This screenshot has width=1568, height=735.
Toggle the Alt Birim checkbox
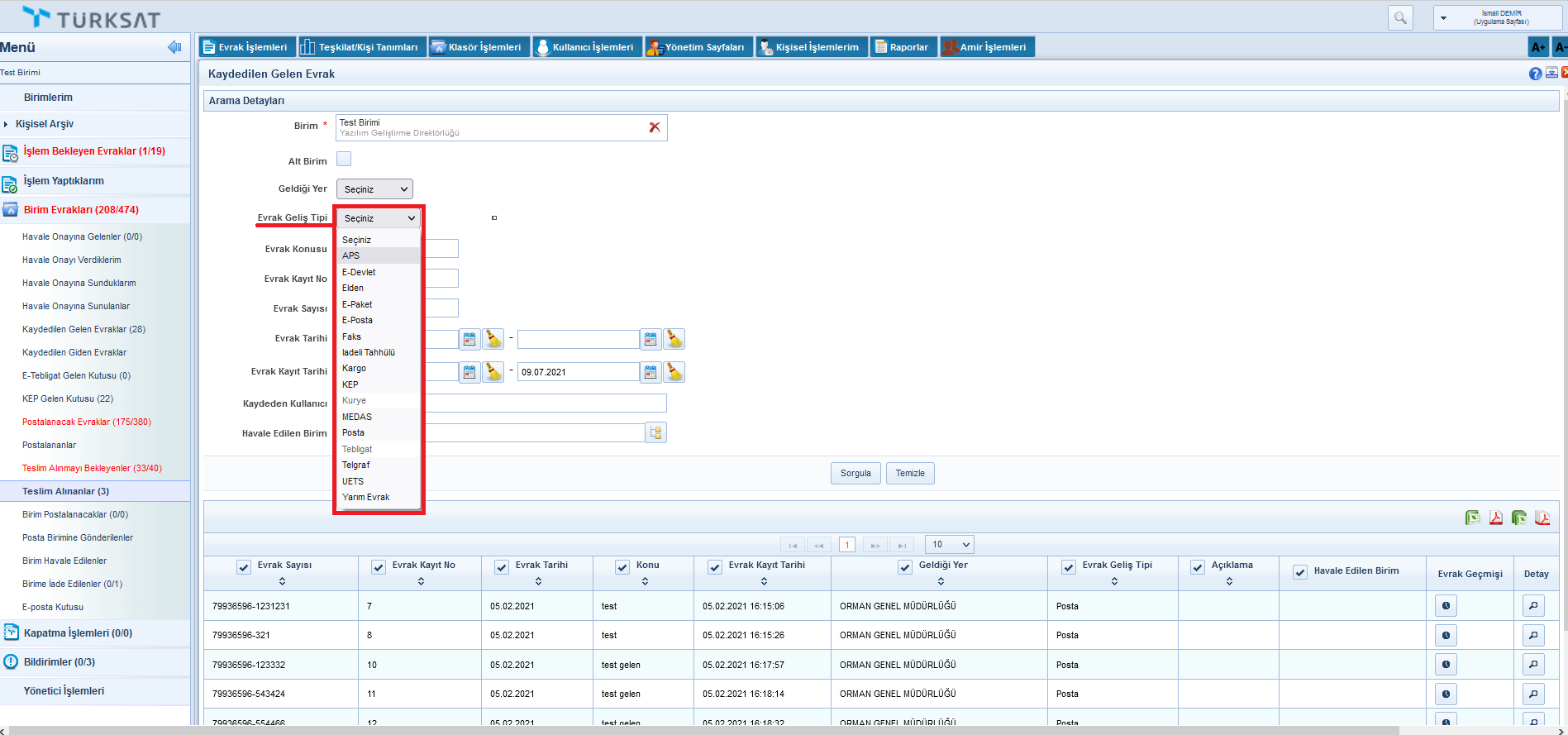click(344, 160)
